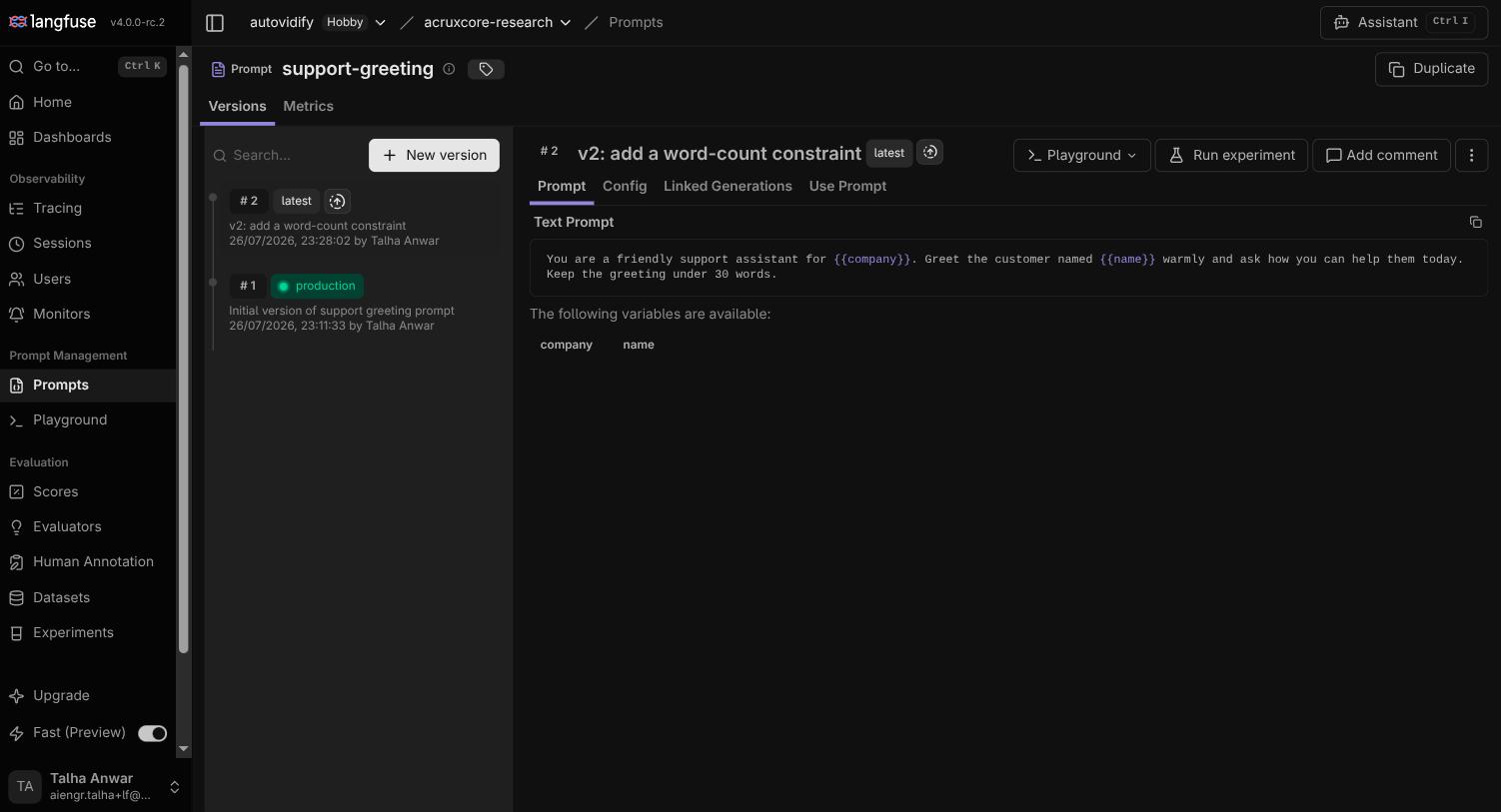
Task: Click Add comment button
Action: click(1381, 155)
